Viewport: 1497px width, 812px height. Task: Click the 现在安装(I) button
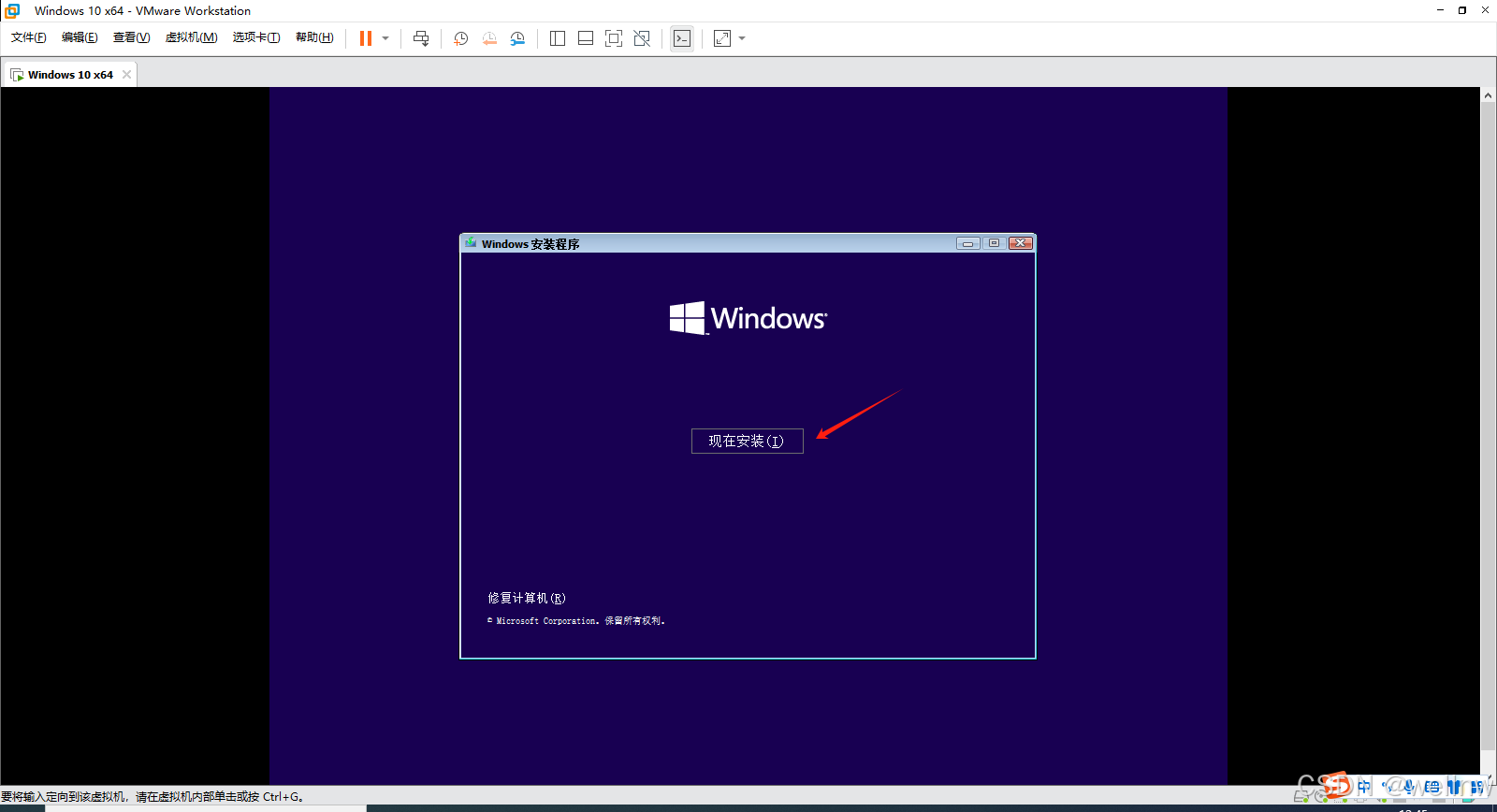click(x=747, y=442)
